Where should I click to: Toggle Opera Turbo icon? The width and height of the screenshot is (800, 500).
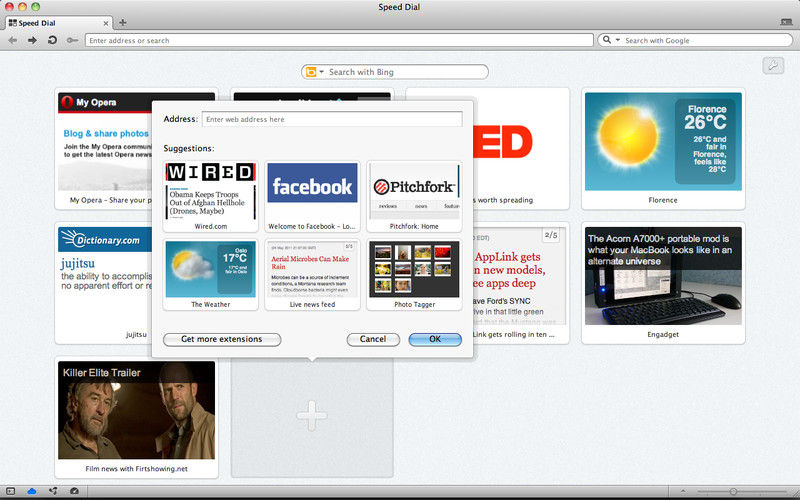[x=74, y=491]
